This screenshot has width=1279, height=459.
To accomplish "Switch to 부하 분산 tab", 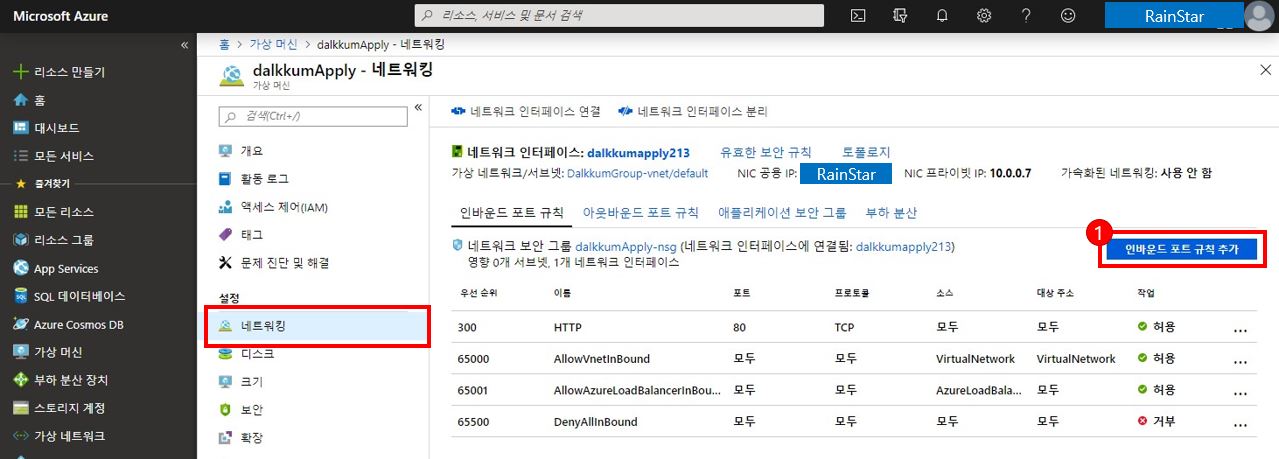I will 891,213.
